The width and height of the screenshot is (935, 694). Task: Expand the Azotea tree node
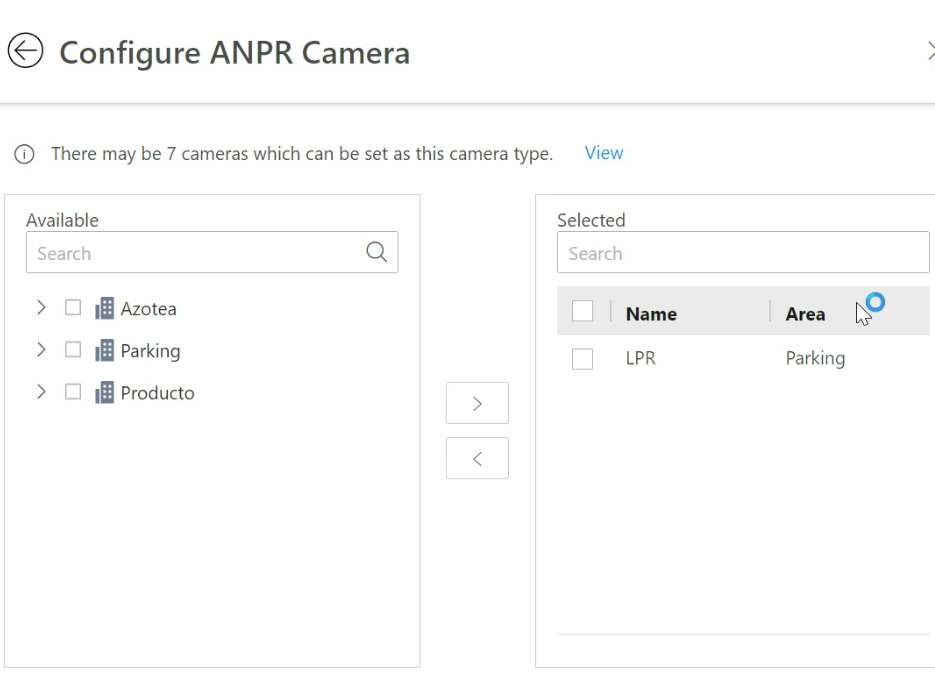click(x=41, y=308)
